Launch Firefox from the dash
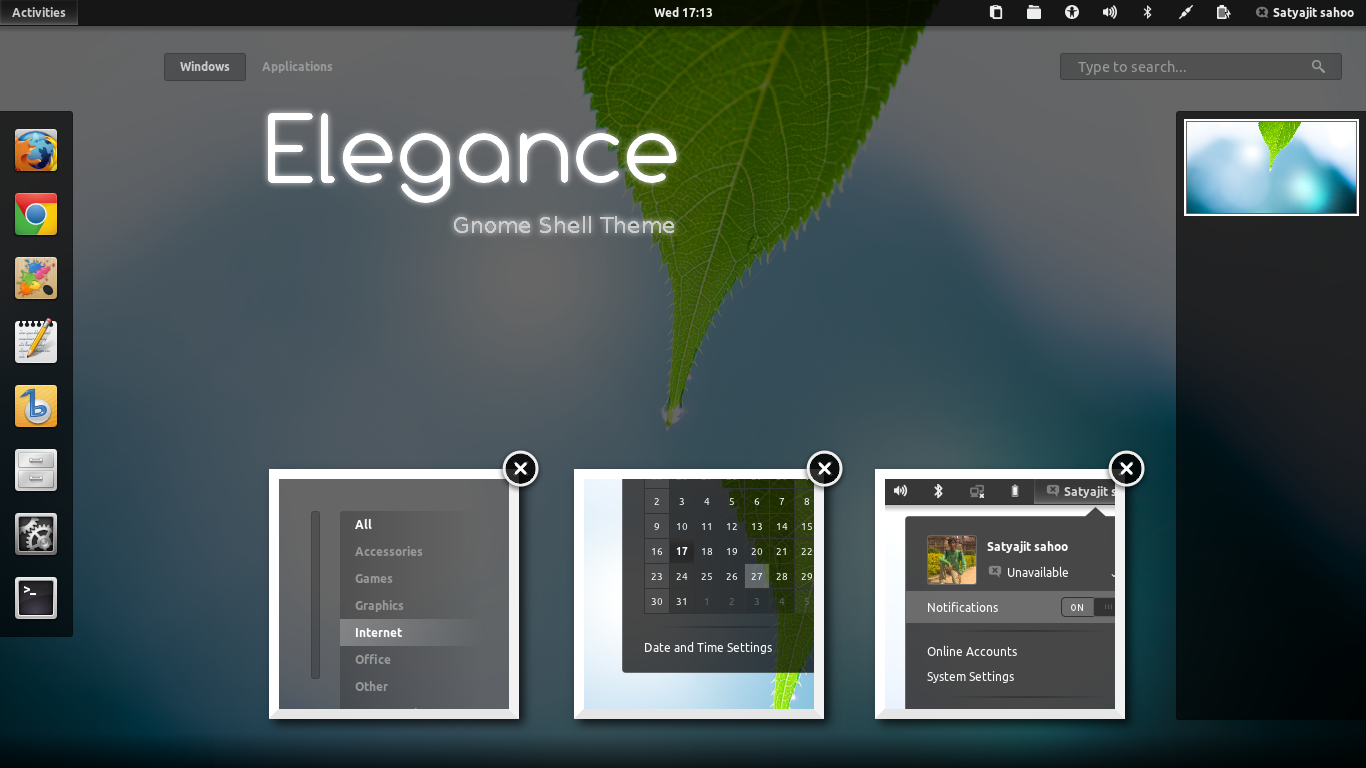The width and height of the screenshot is (1366, 768). pyautogui.click(x=36, y=150)
